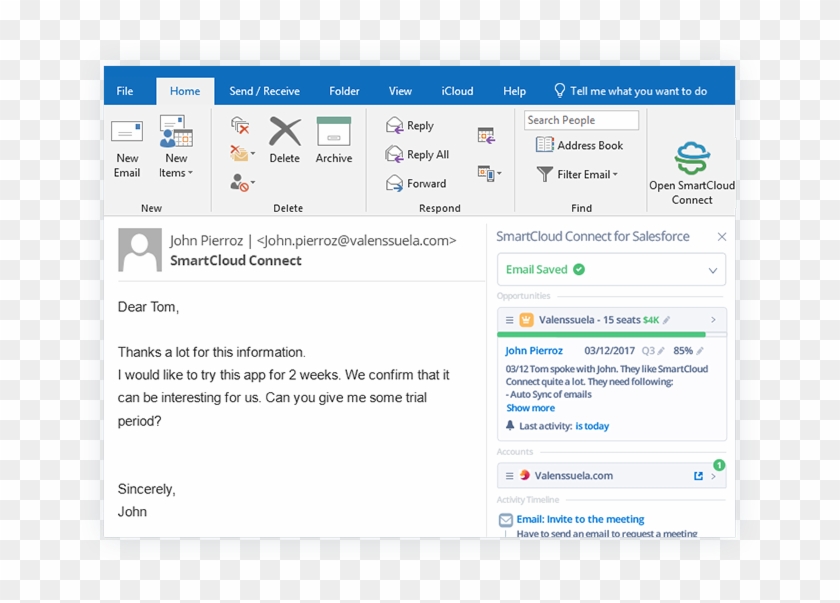Click the Meeting reply icon
This screenshot has height=603, width=840.
pyautogui.click(x=486, y=135)
